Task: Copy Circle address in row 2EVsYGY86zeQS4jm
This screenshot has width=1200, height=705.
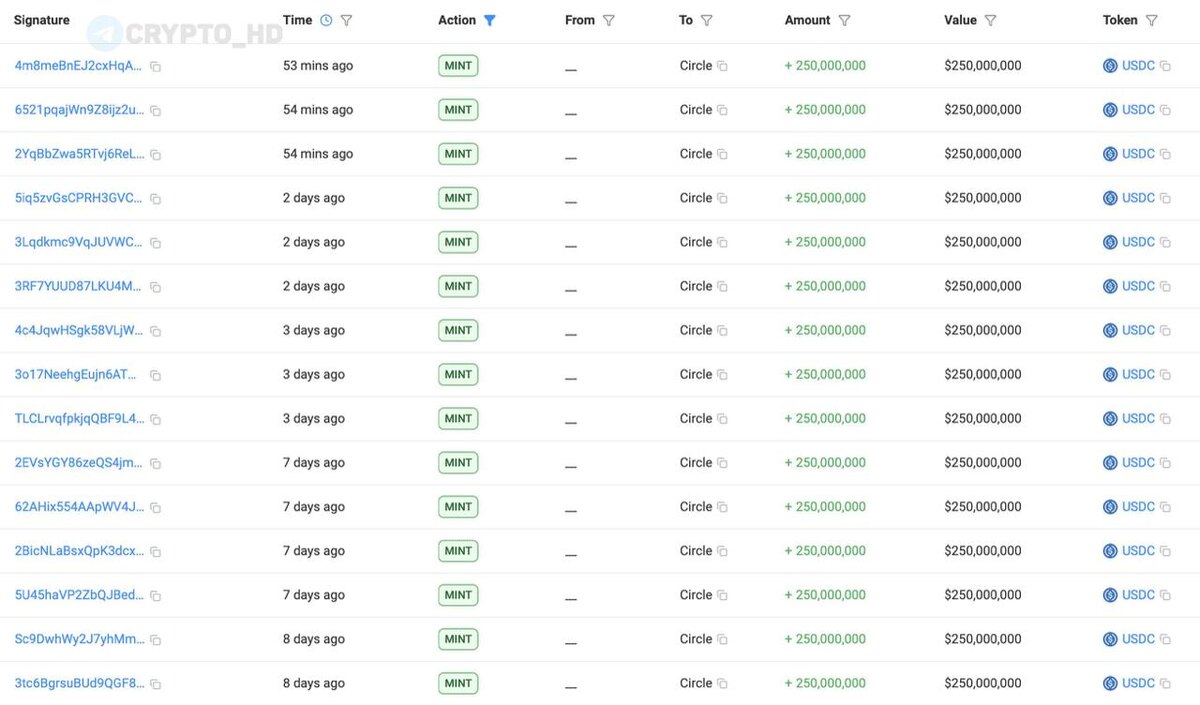Action: (x=722, y=463)
